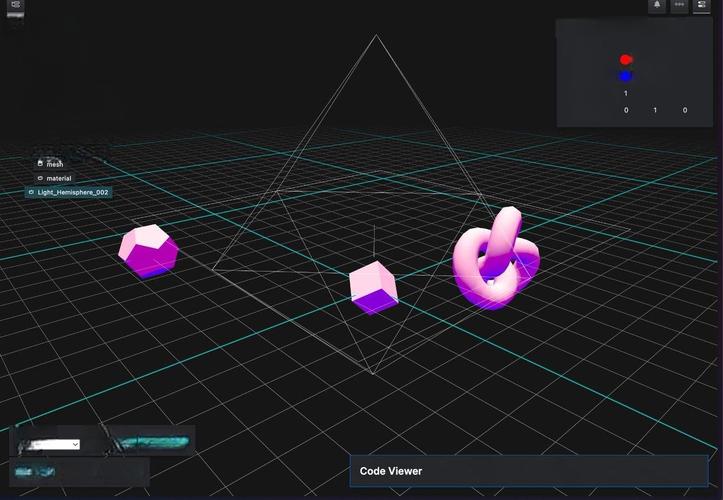Click the first direction value 0
Screen dimensions: 723x500
pyautogui.click(x=626, y=110)
